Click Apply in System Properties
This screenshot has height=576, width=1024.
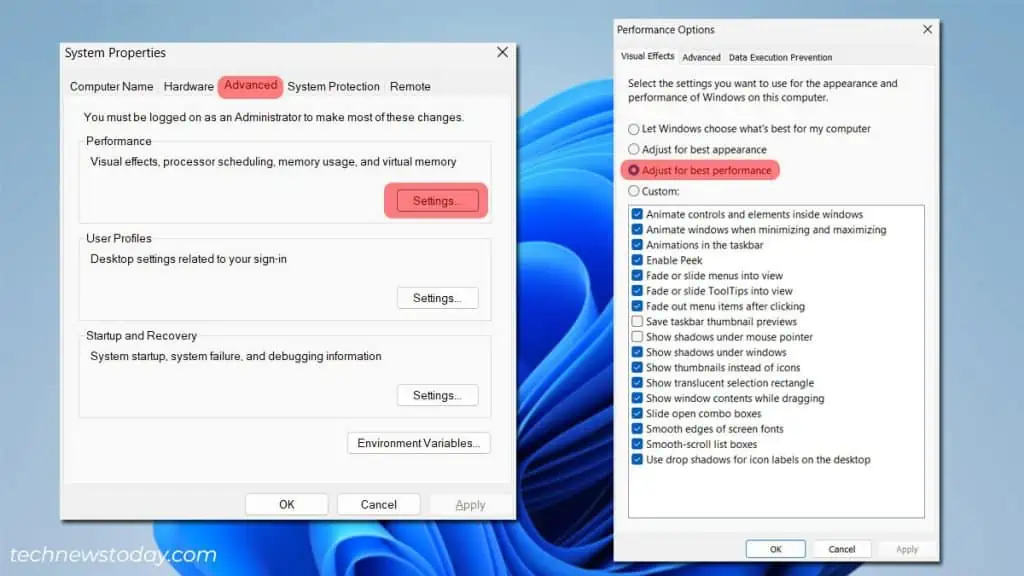[470, 504]
